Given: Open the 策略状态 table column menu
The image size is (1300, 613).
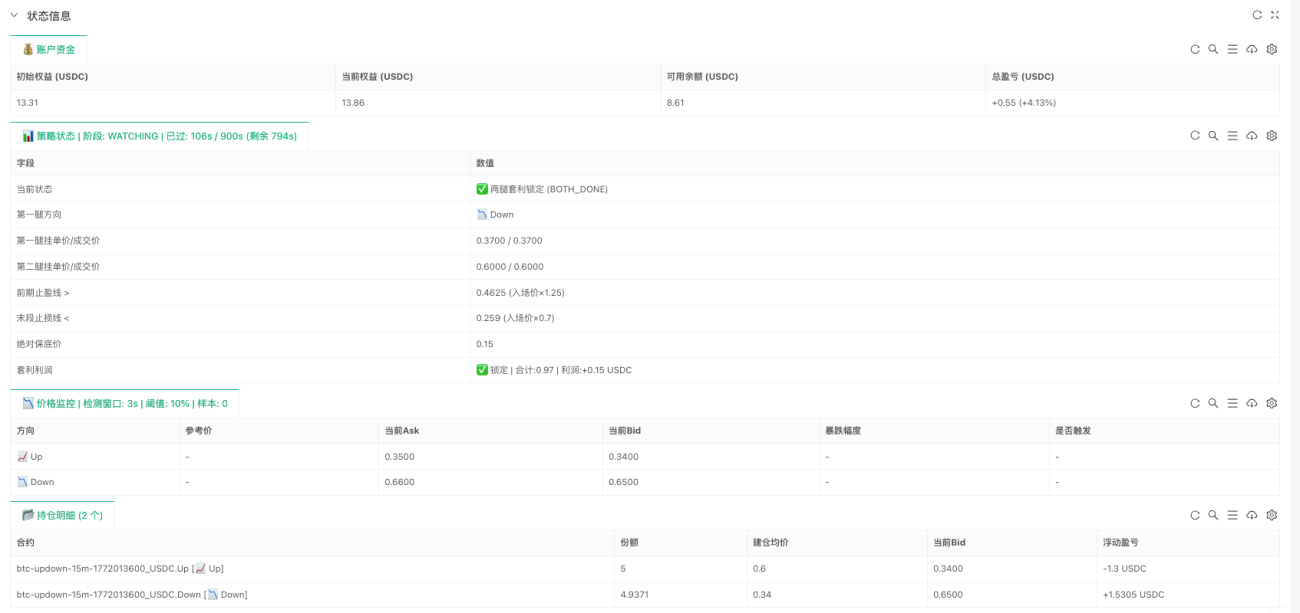Looking at the screenshot, I should click(x=1232, y=136).
